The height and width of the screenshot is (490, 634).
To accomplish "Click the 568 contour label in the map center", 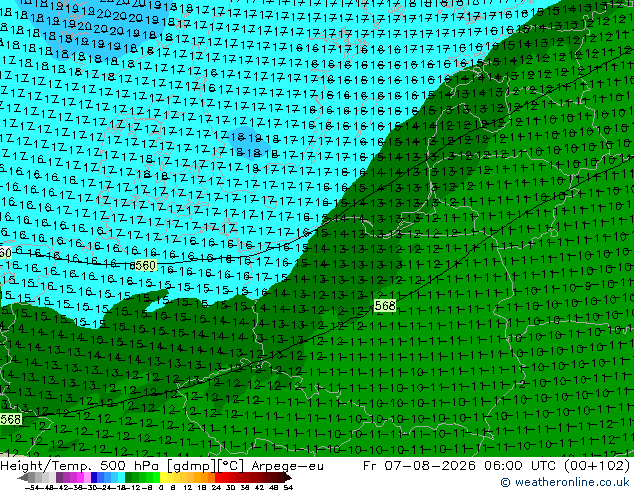I will click(385, 306).
